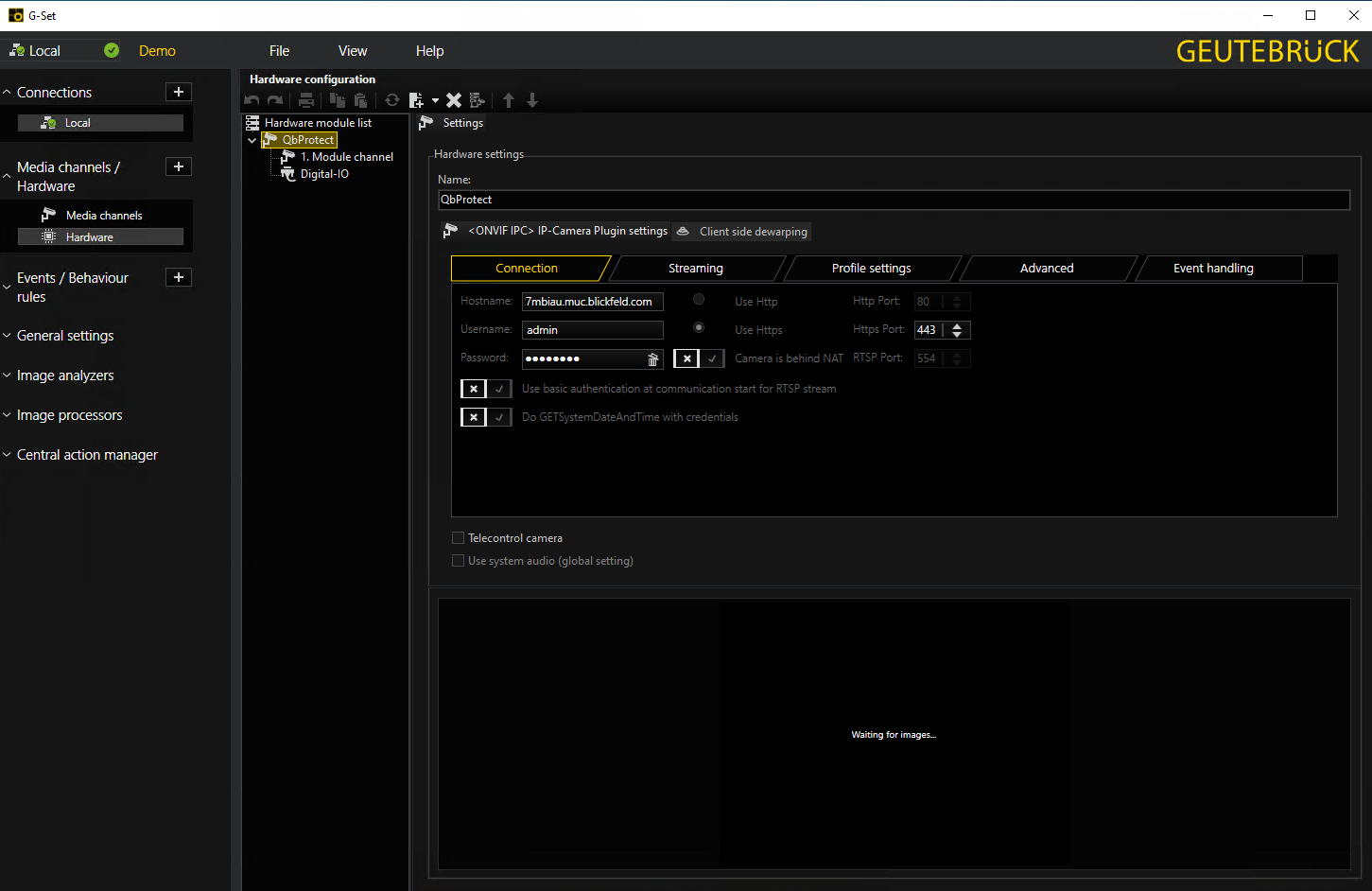Click the add new hardware module icon
This screenshot has width=1372, height=891.
[x=416, y=100]
